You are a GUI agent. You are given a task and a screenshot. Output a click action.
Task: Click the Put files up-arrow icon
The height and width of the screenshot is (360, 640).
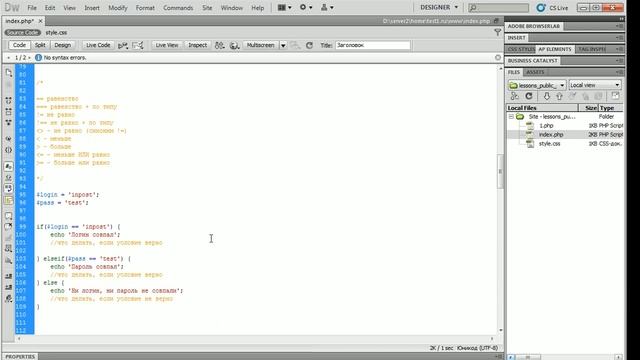coord(560,96)
